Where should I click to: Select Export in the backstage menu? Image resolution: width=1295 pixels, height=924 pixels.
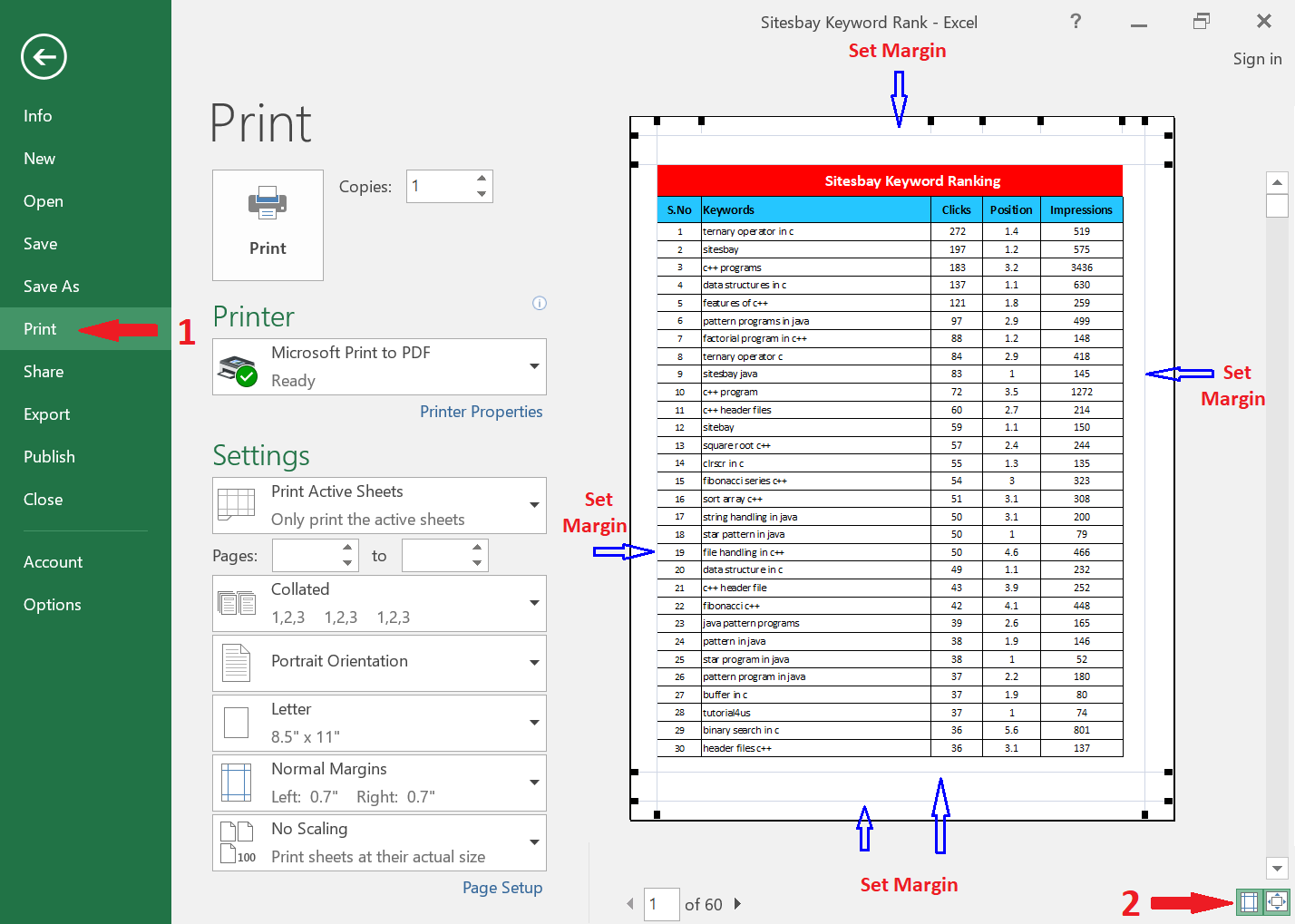(x=85, y=414)
